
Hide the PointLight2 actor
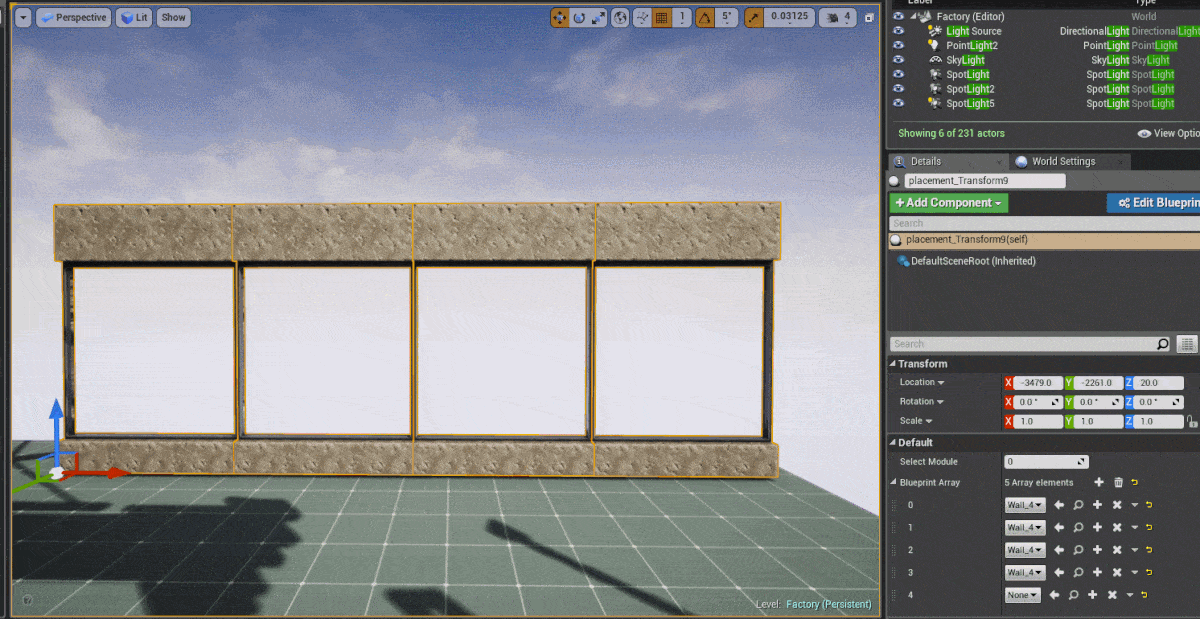[898, 45]
